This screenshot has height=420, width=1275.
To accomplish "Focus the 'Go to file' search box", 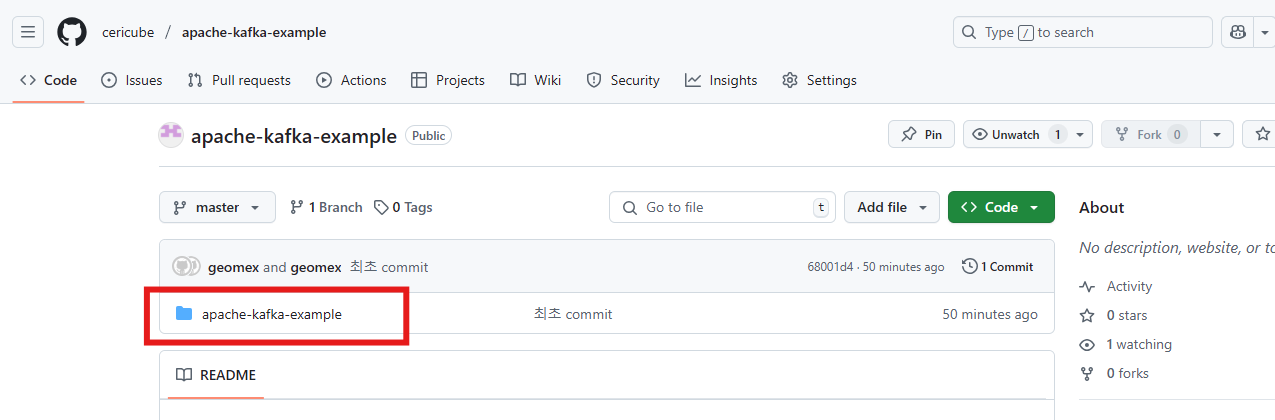I will coord(723,207).
